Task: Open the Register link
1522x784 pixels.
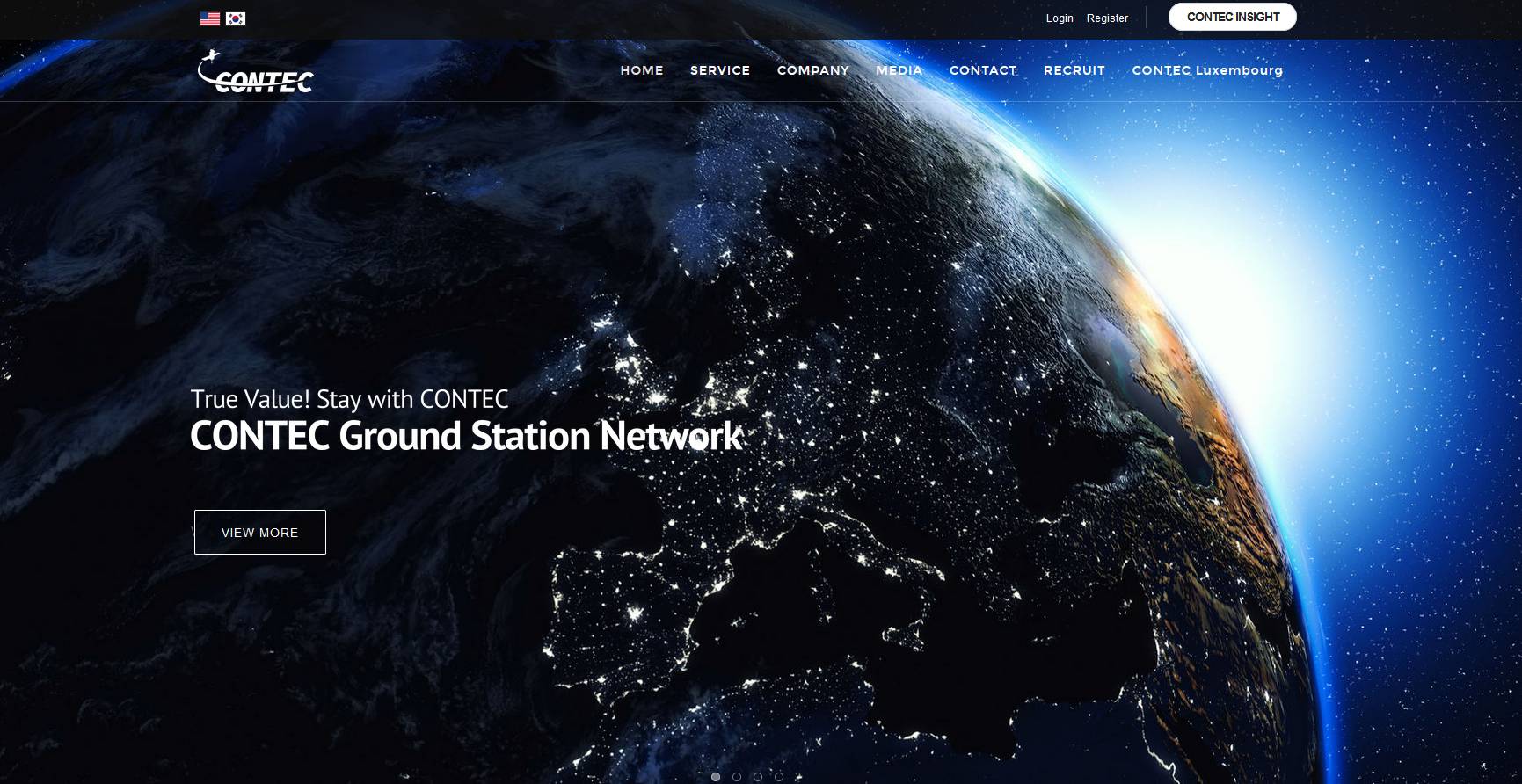Action: (1107, 18)
